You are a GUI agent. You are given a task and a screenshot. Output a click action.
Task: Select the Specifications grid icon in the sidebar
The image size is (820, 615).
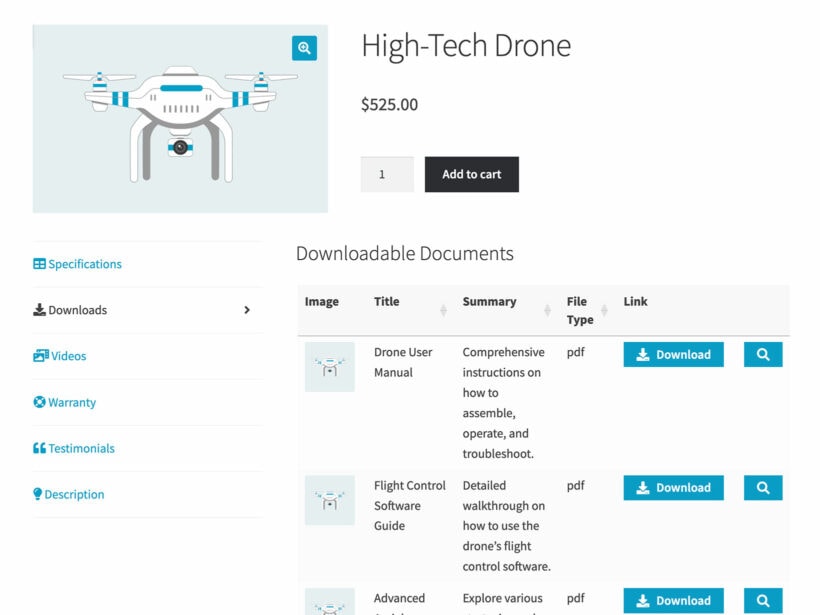click(38, 264)
